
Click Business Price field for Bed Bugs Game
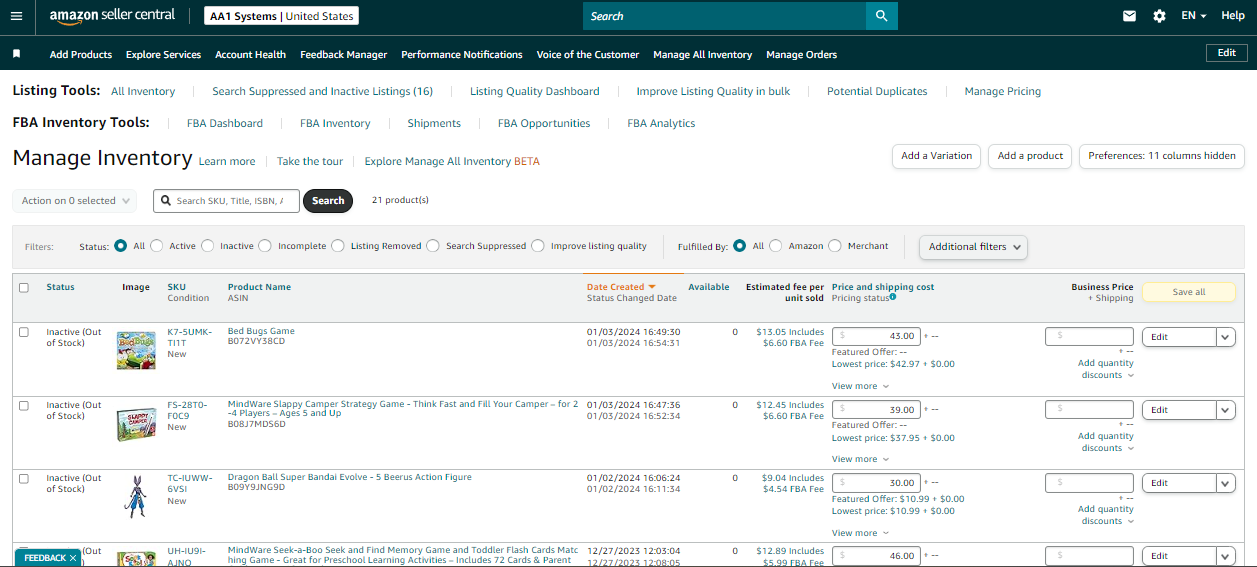1089,336
